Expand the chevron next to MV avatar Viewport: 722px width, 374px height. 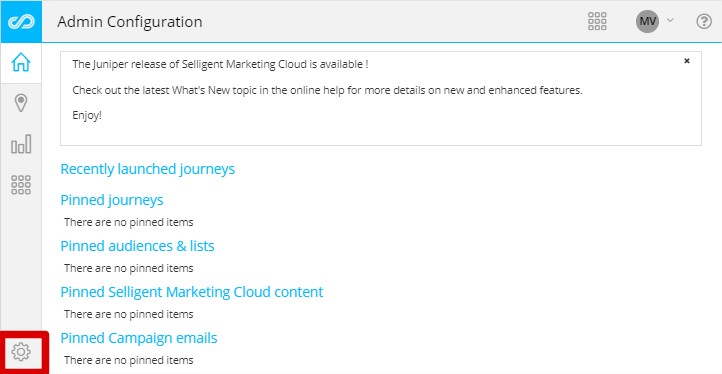[x=670, y=20]
